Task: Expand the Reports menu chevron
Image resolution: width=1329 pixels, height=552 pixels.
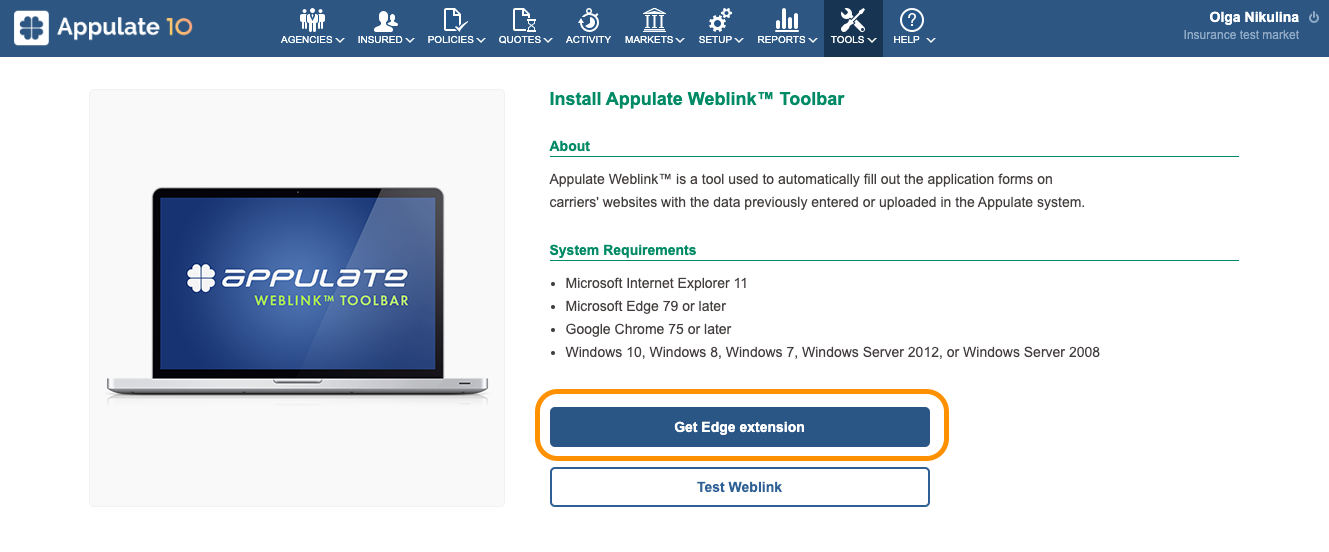Action: point(813,40)
